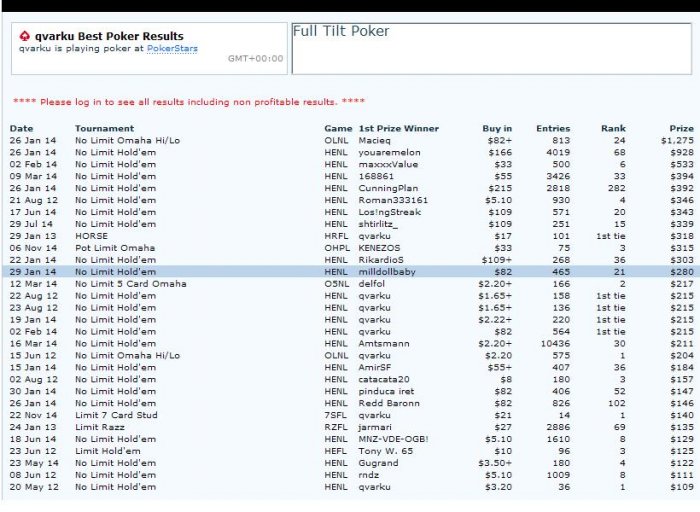The image size is (700, 512).
Task: Click winner name KENEZOS
Action: pyautogui.click(x=379, y=248)
